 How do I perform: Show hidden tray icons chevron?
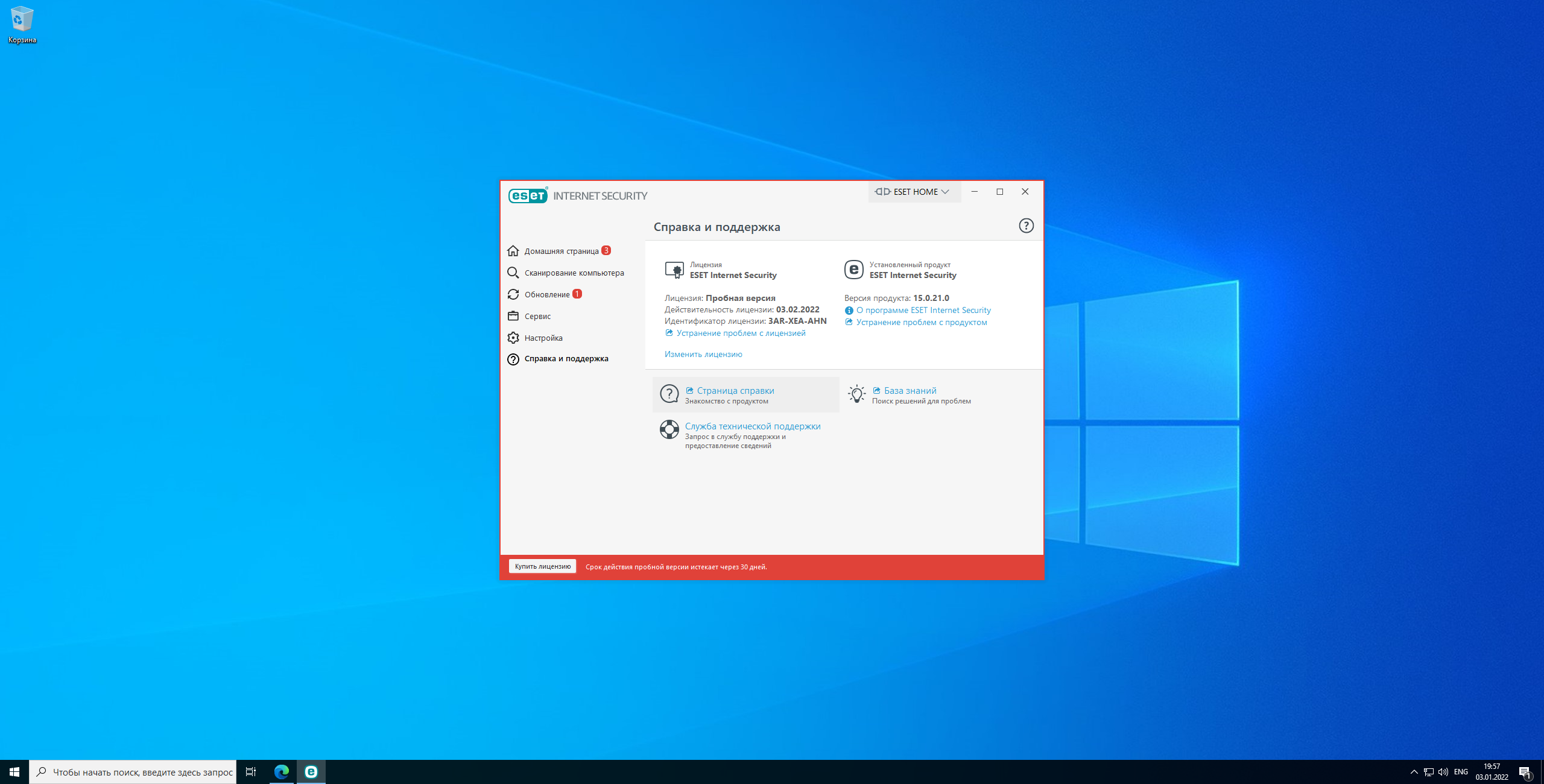click(x=1414, y=772)
